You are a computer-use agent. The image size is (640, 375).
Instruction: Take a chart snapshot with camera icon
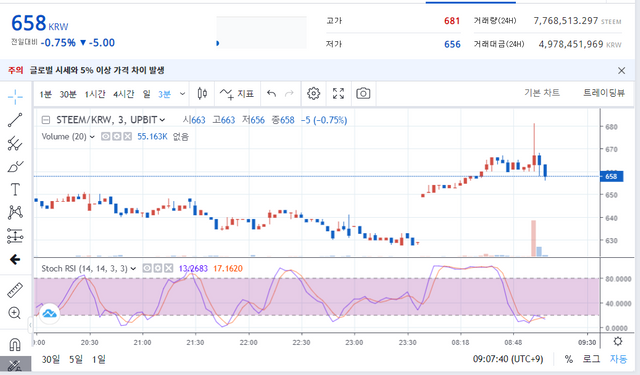[x=363, y=93]
